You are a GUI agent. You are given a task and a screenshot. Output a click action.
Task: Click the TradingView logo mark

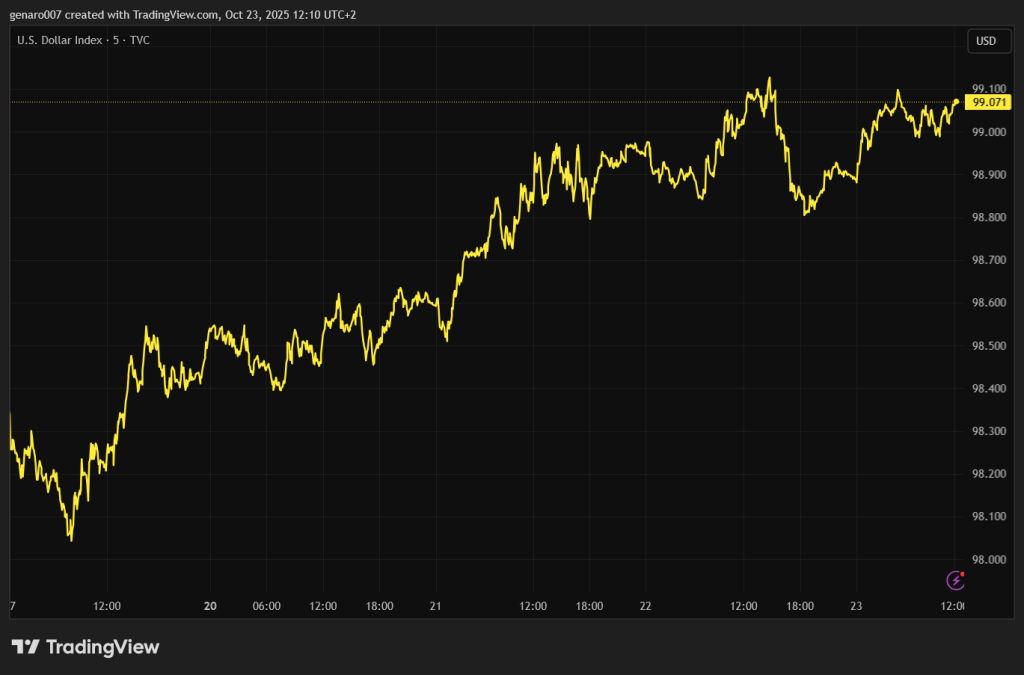click(25, 647)
